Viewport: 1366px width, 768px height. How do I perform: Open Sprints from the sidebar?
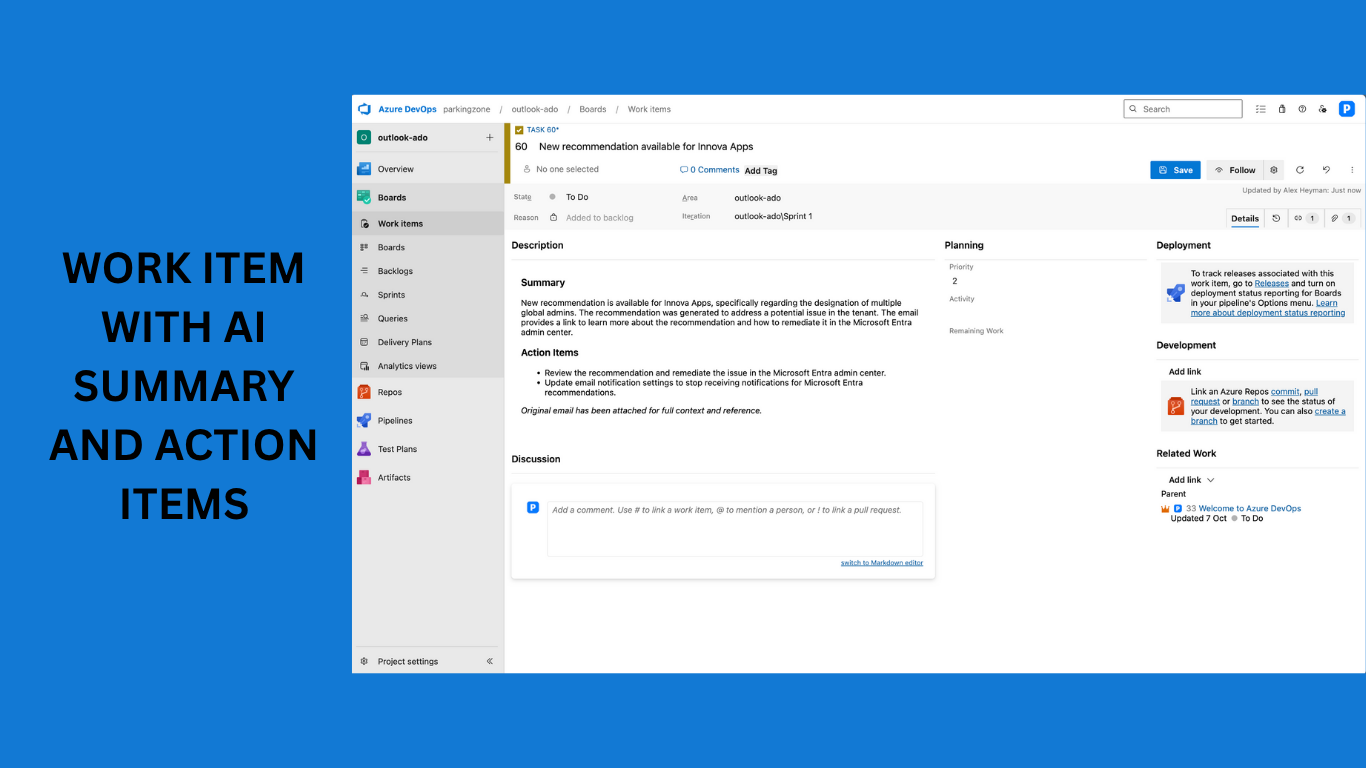point(390,294)
